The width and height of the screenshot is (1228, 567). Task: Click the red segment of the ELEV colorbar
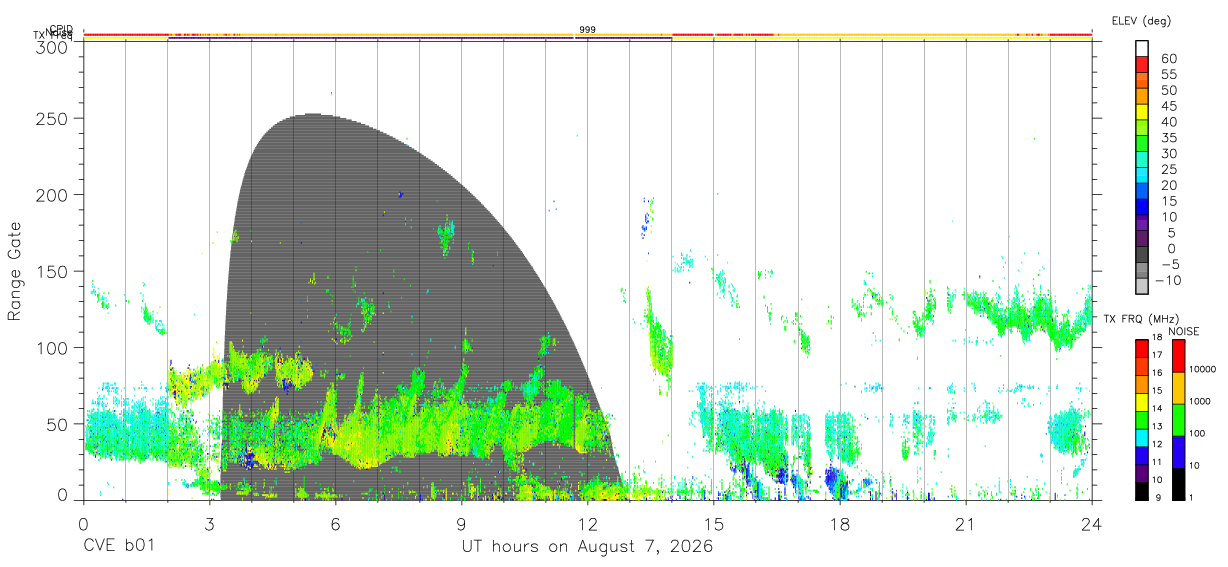point(1142,63)
